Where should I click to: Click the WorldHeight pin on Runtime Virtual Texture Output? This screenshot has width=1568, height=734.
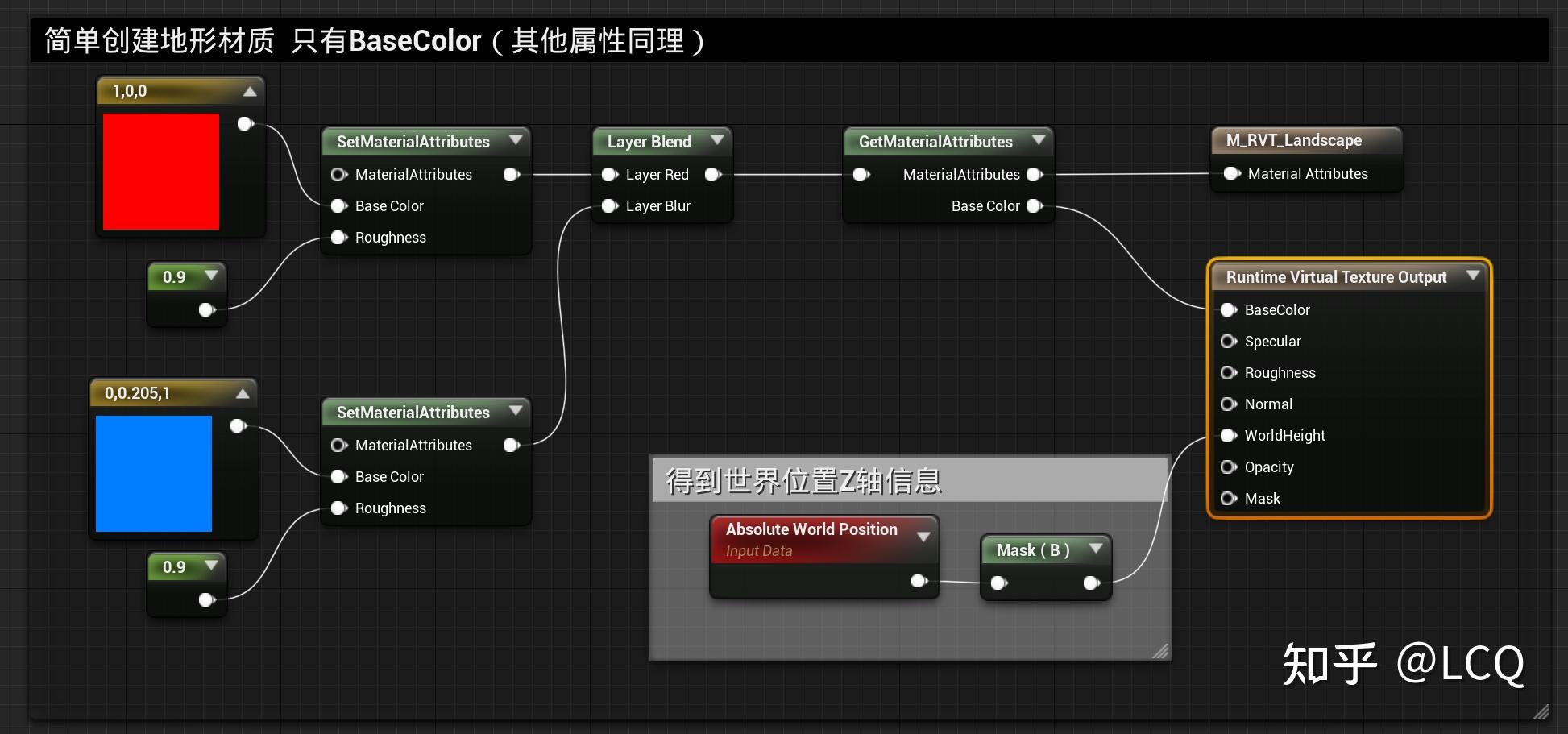(x=1228, y=435)
